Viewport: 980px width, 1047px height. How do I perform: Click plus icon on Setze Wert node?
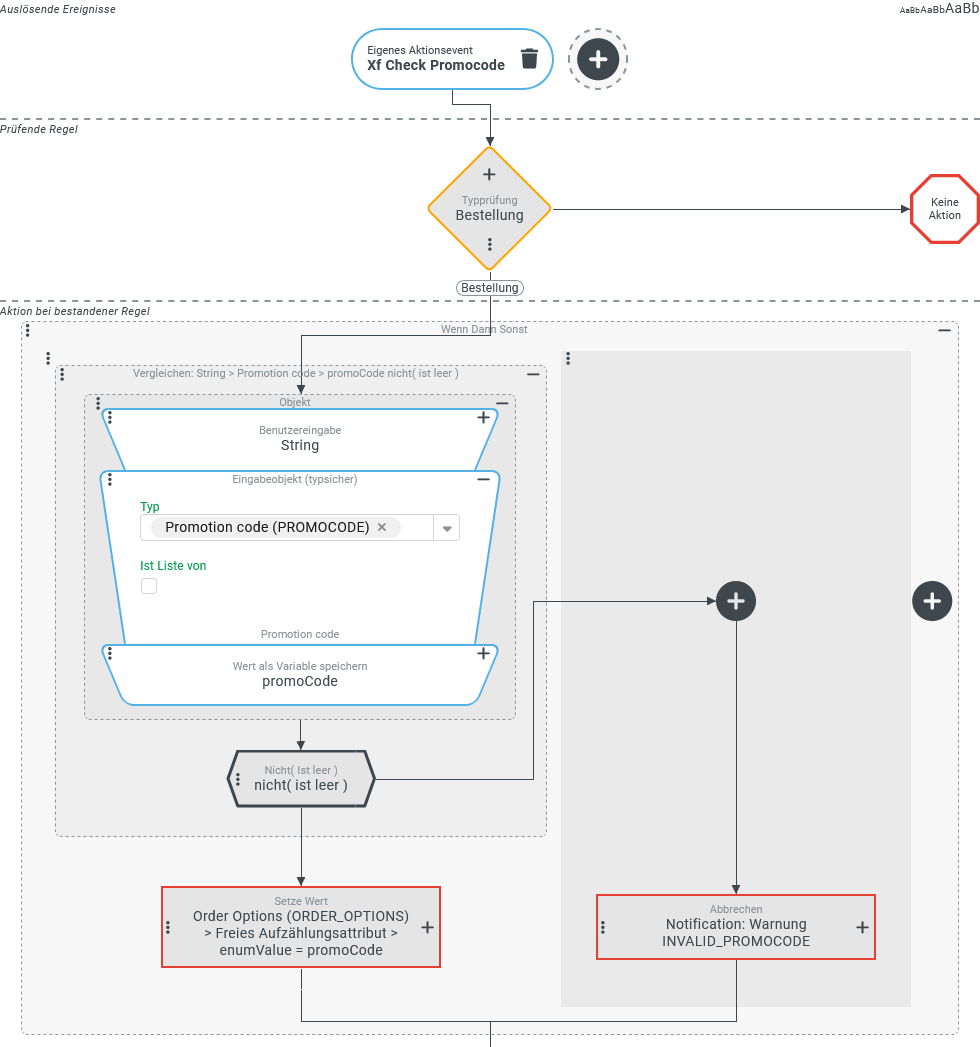427,927
